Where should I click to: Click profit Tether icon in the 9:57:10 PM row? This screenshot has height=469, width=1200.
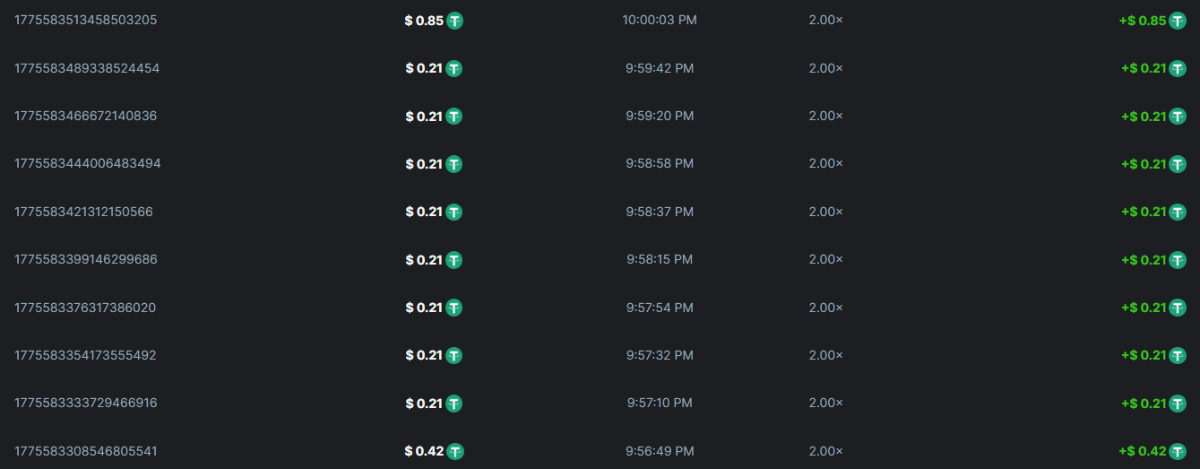coord(1180,403)
